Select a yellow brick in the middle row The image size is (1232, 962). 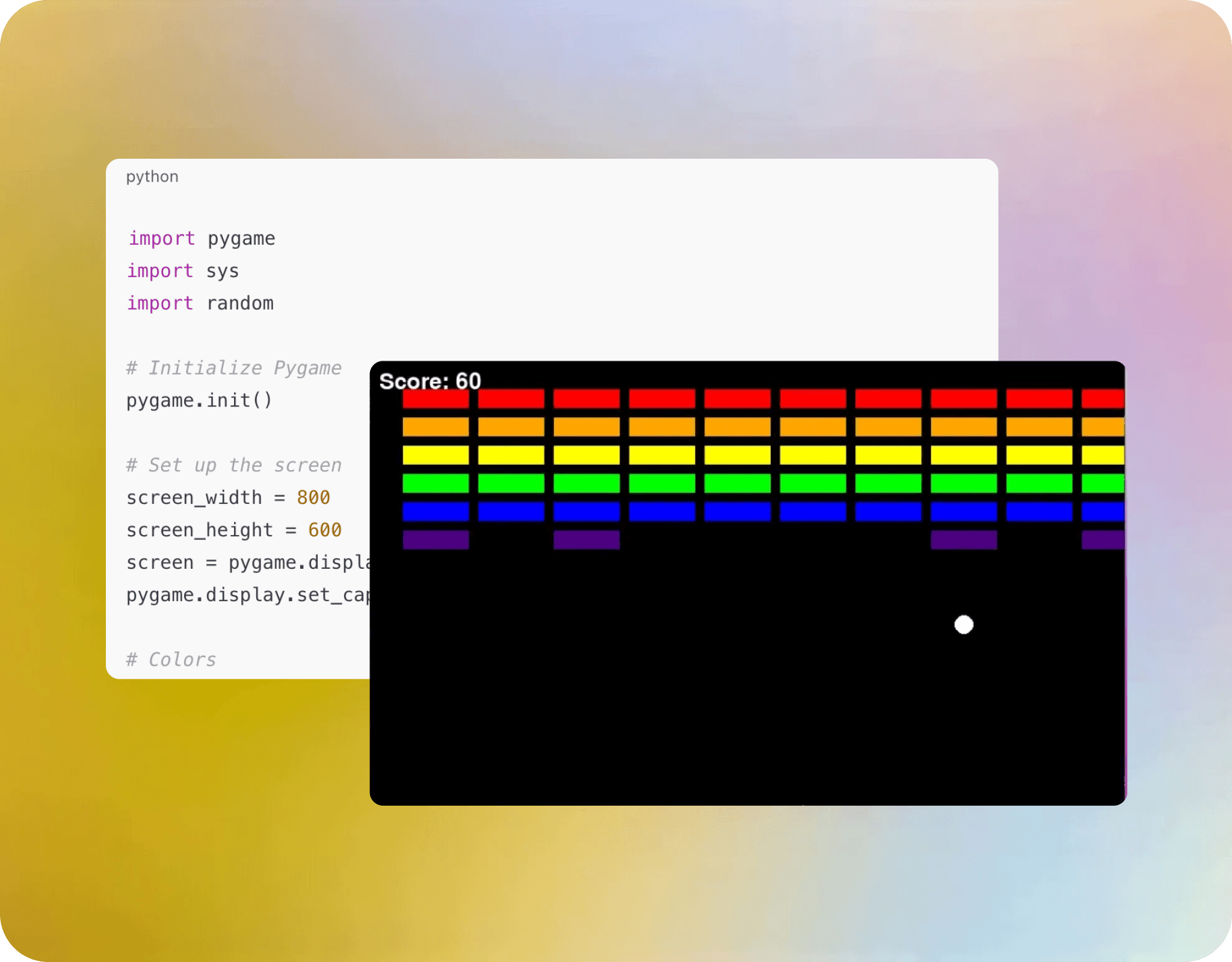point(737,455)
